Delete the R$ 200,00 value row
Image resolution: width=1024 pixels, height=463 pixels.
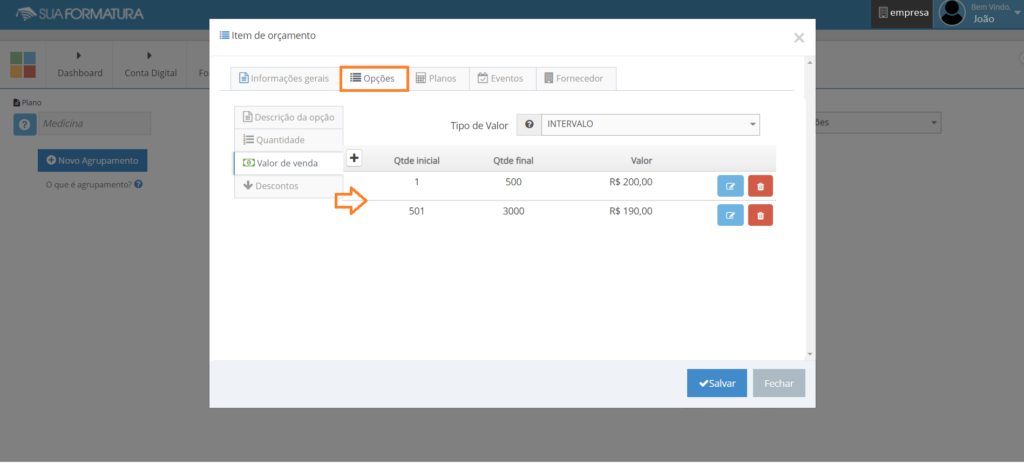pyautogui.click(x=760, y=186)
